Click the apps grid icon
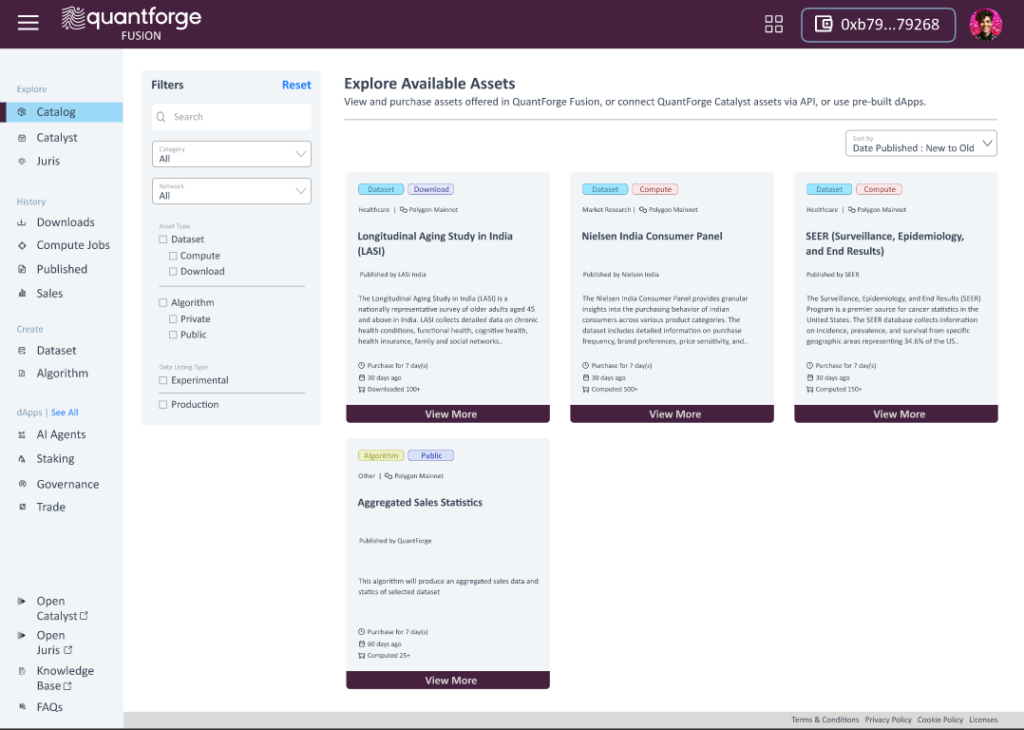 (773, 24)
